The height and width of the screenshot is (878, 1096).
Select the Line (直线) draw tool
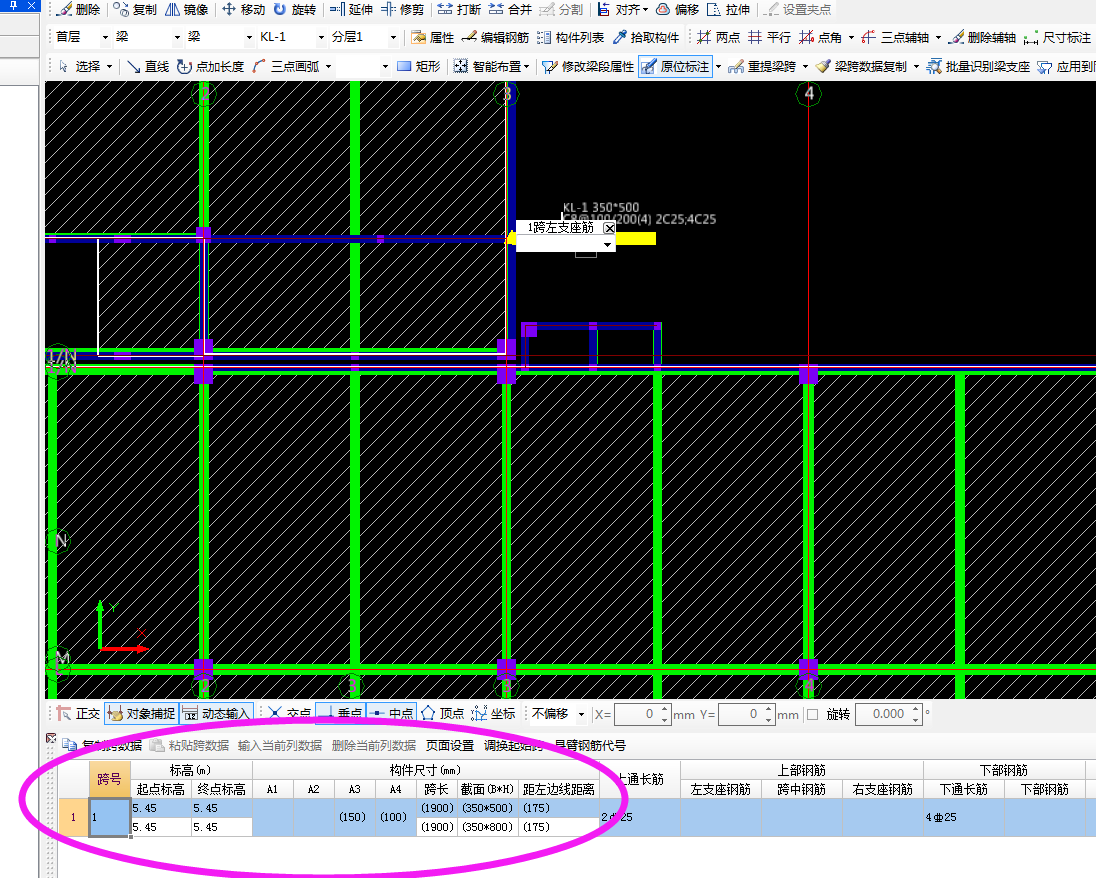coord(148,66)
